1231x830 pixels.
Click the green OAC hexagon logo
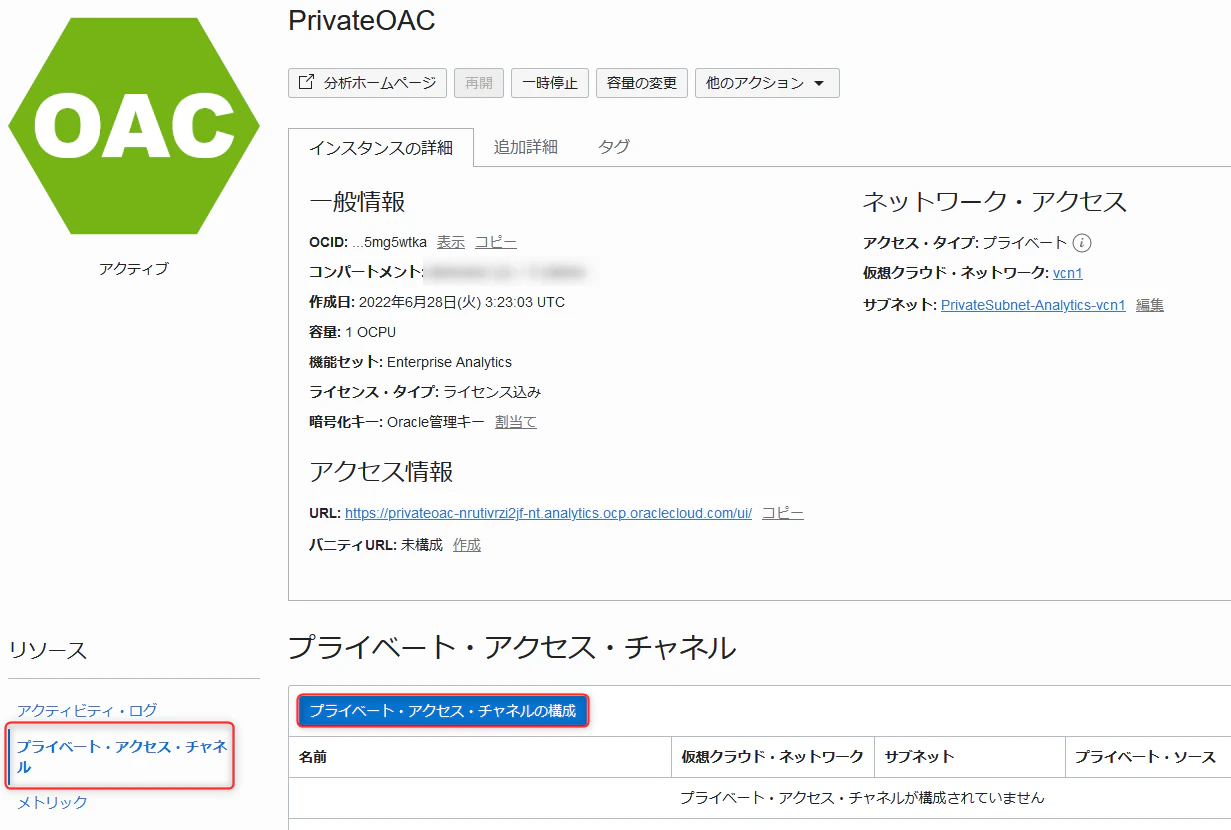pyautogui.click(x=134, y=126)
